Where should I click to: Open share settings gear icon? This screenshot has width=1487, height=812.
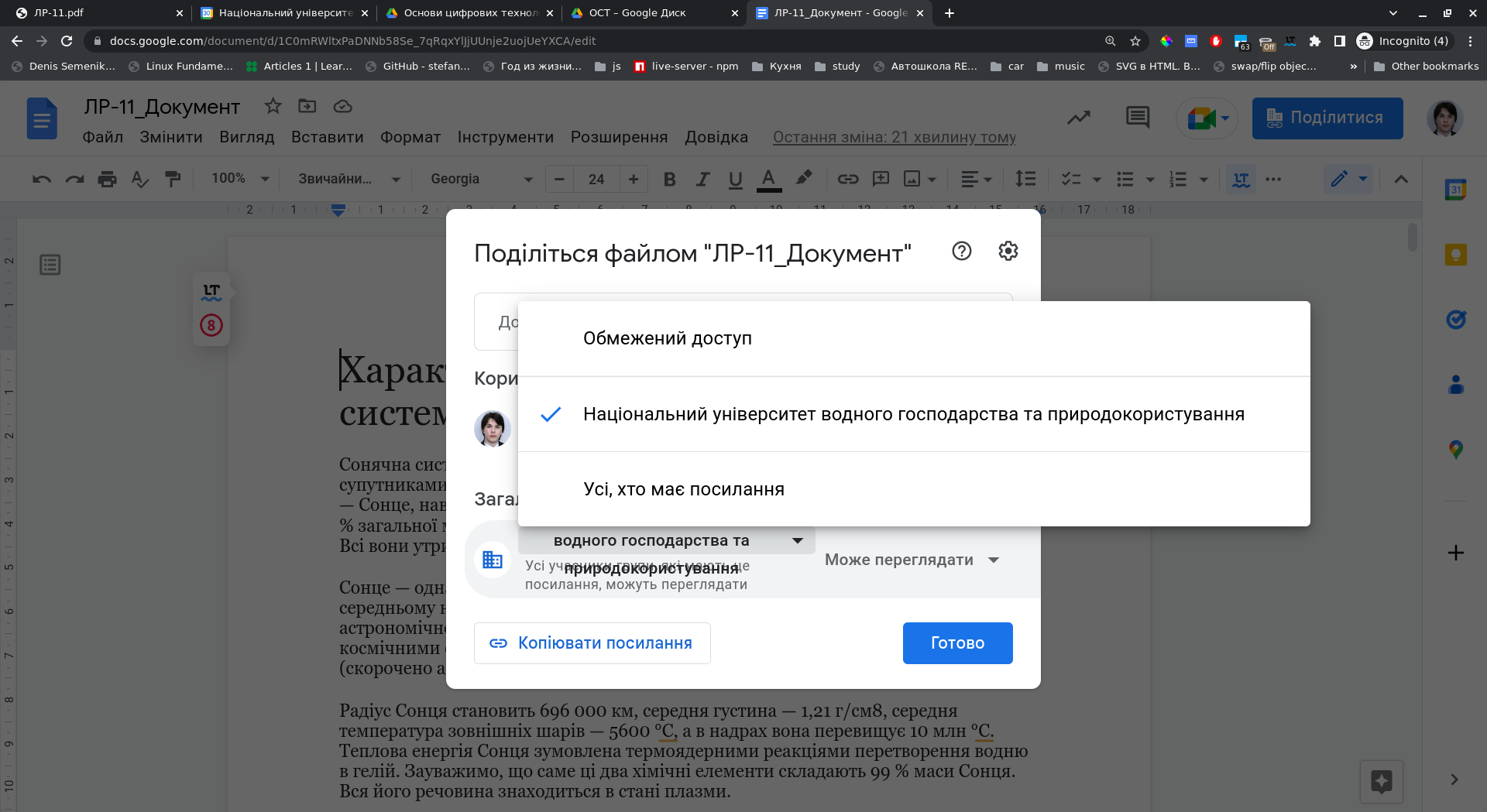click(1008, 251)
